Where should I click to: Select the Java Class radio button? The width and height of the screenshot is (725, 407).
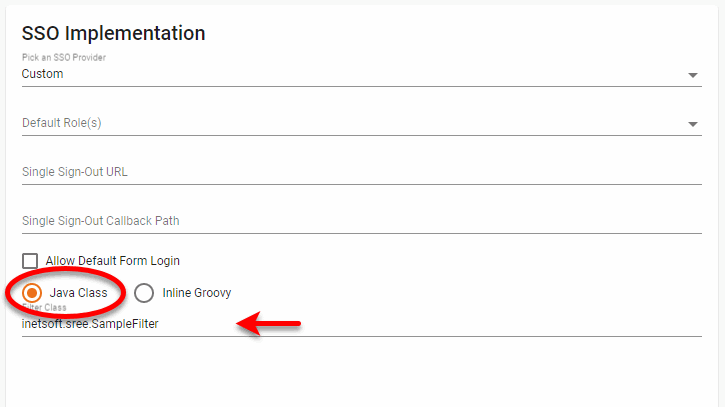pos(32,293)
